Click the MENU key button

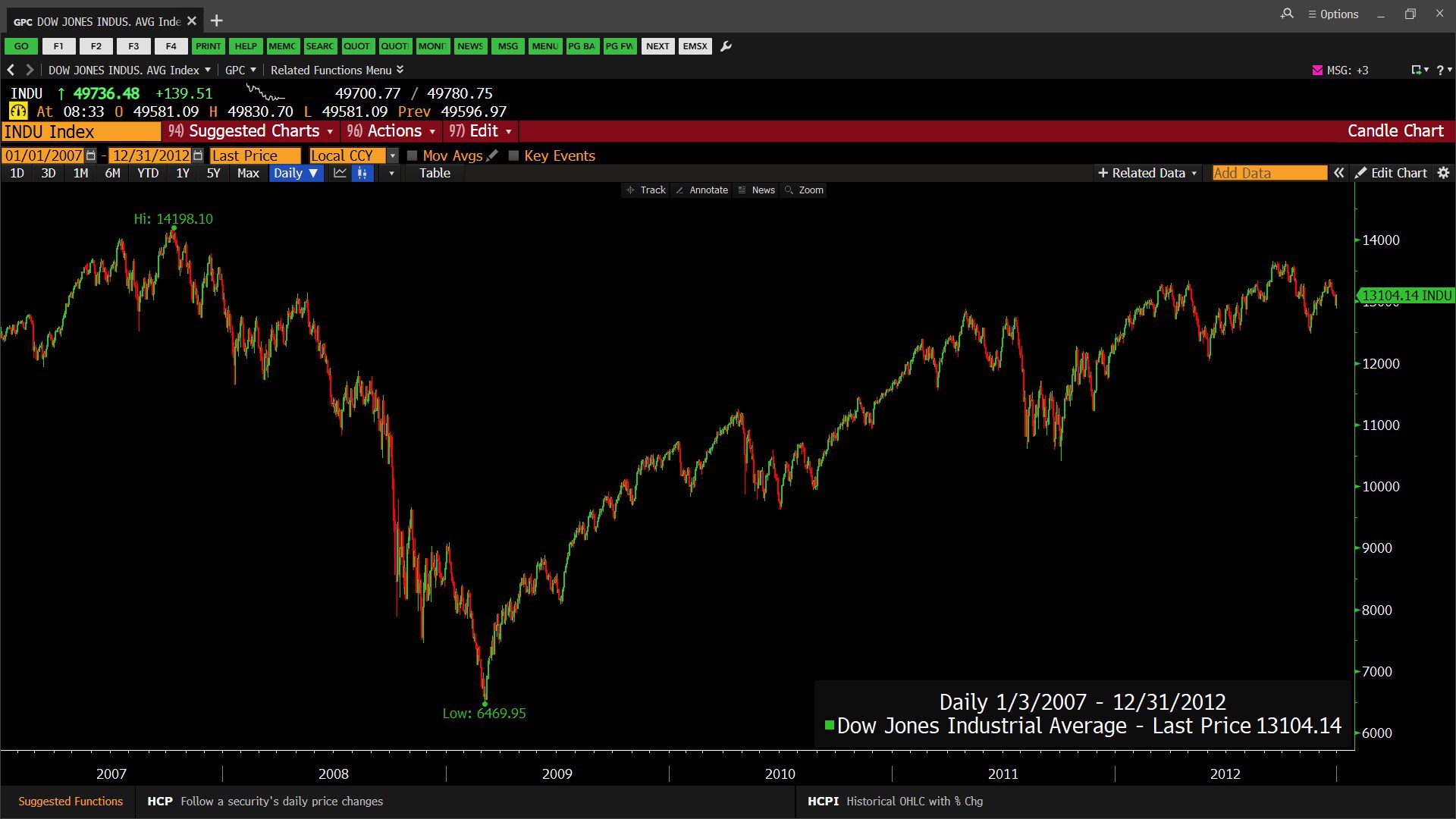pos(545,46)
